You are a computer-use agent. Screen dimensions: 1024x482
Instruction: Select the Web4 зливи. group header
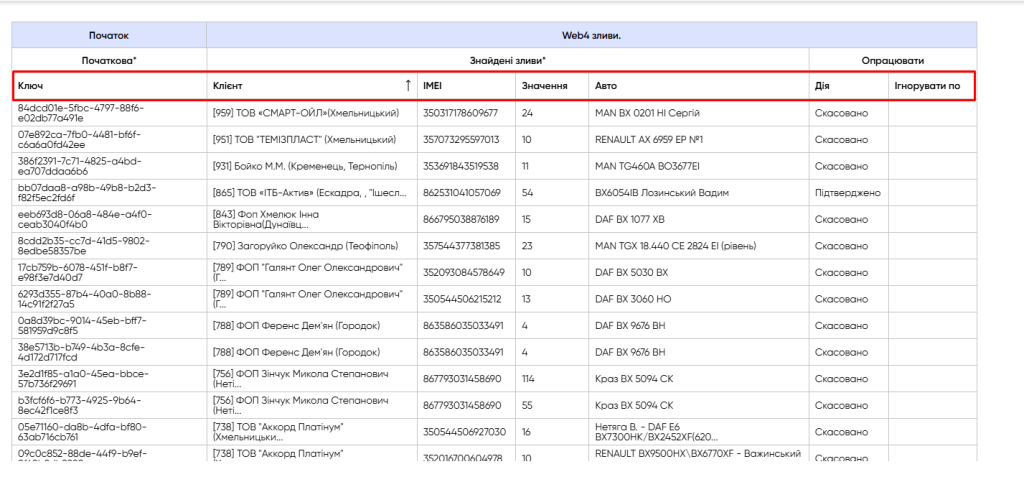pyautogui.click(x=592, y=35)
